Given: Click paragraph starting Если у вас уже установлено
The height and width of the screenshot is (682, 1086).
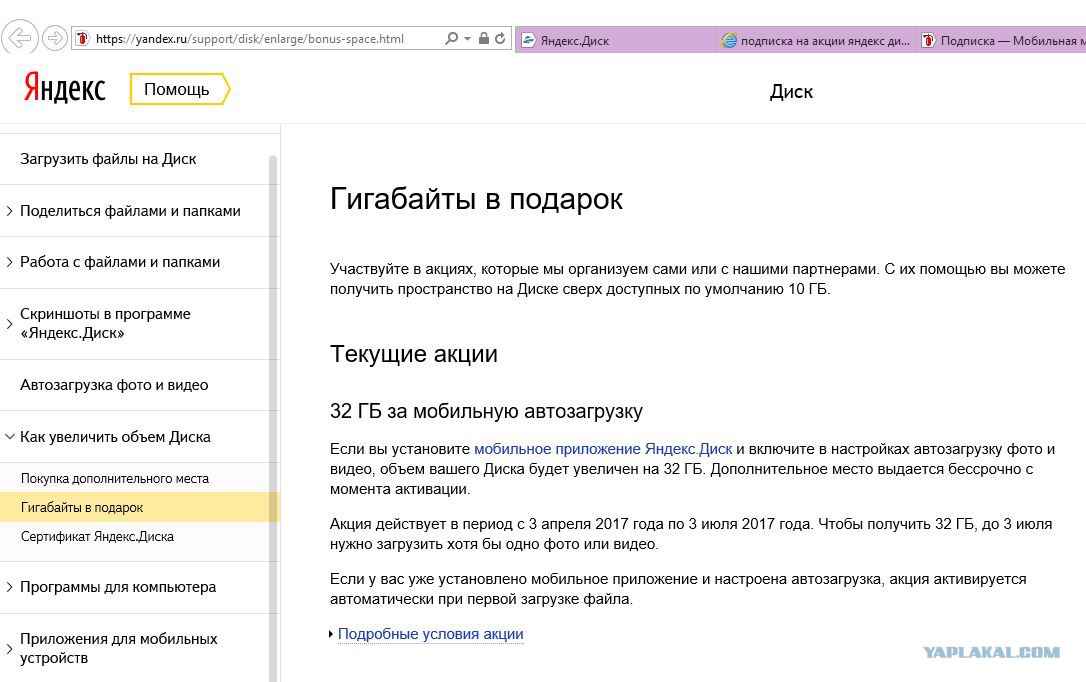Looking at the screenshot, I should pyautogui.click(x=678, y=589).
